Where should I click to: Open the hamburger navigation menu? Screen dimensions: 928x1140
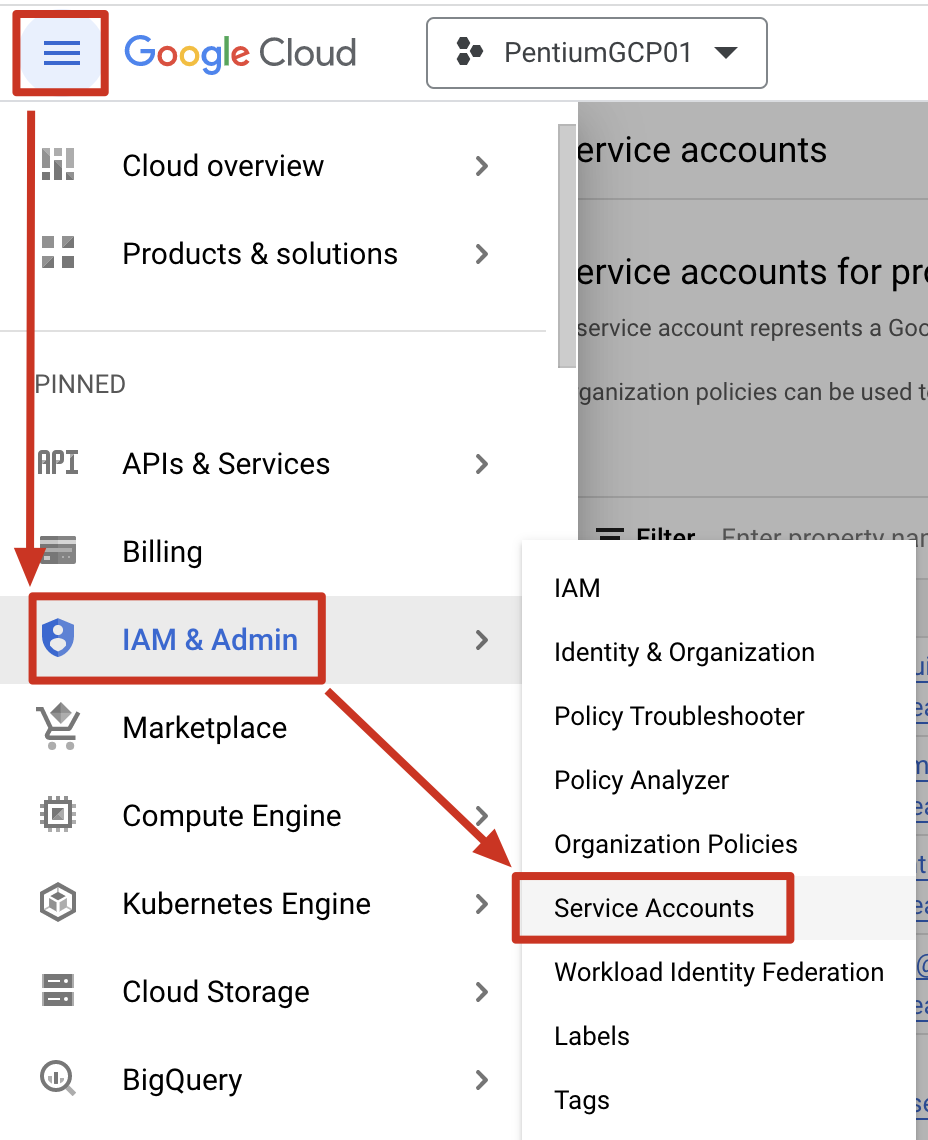pyautogui.click(x=61, y=53)
